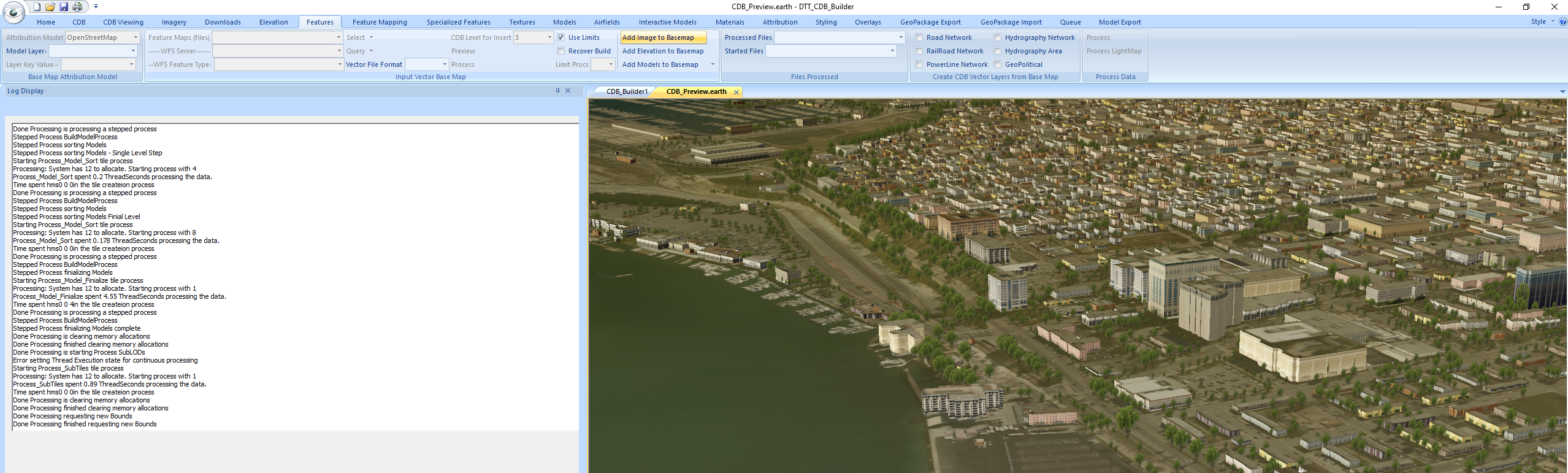Open the Textures ribbon tab
Screen dimensions: 1568x473
522,22
